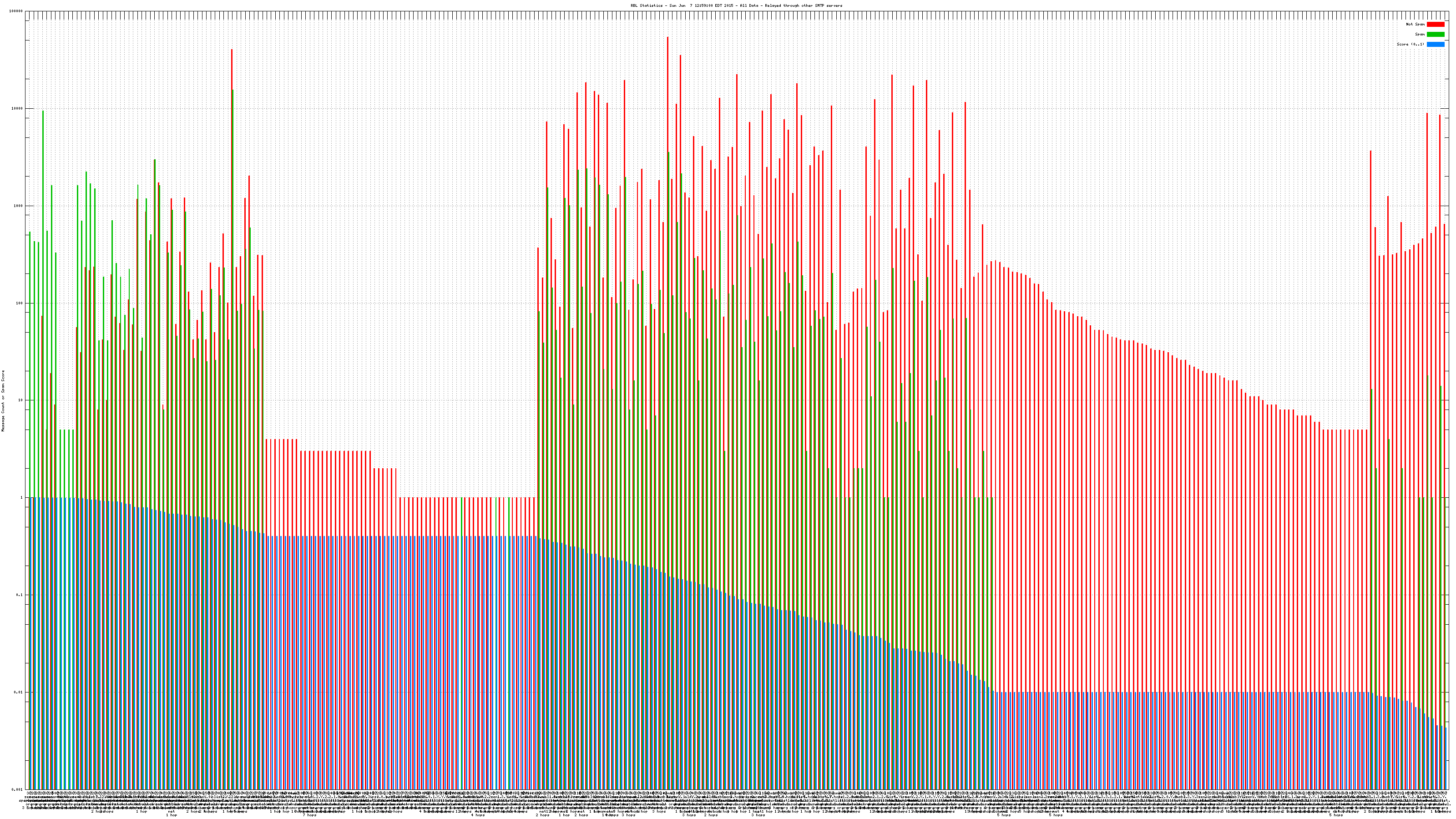Click the 0.1 y-axis tick label

point(20,595)
